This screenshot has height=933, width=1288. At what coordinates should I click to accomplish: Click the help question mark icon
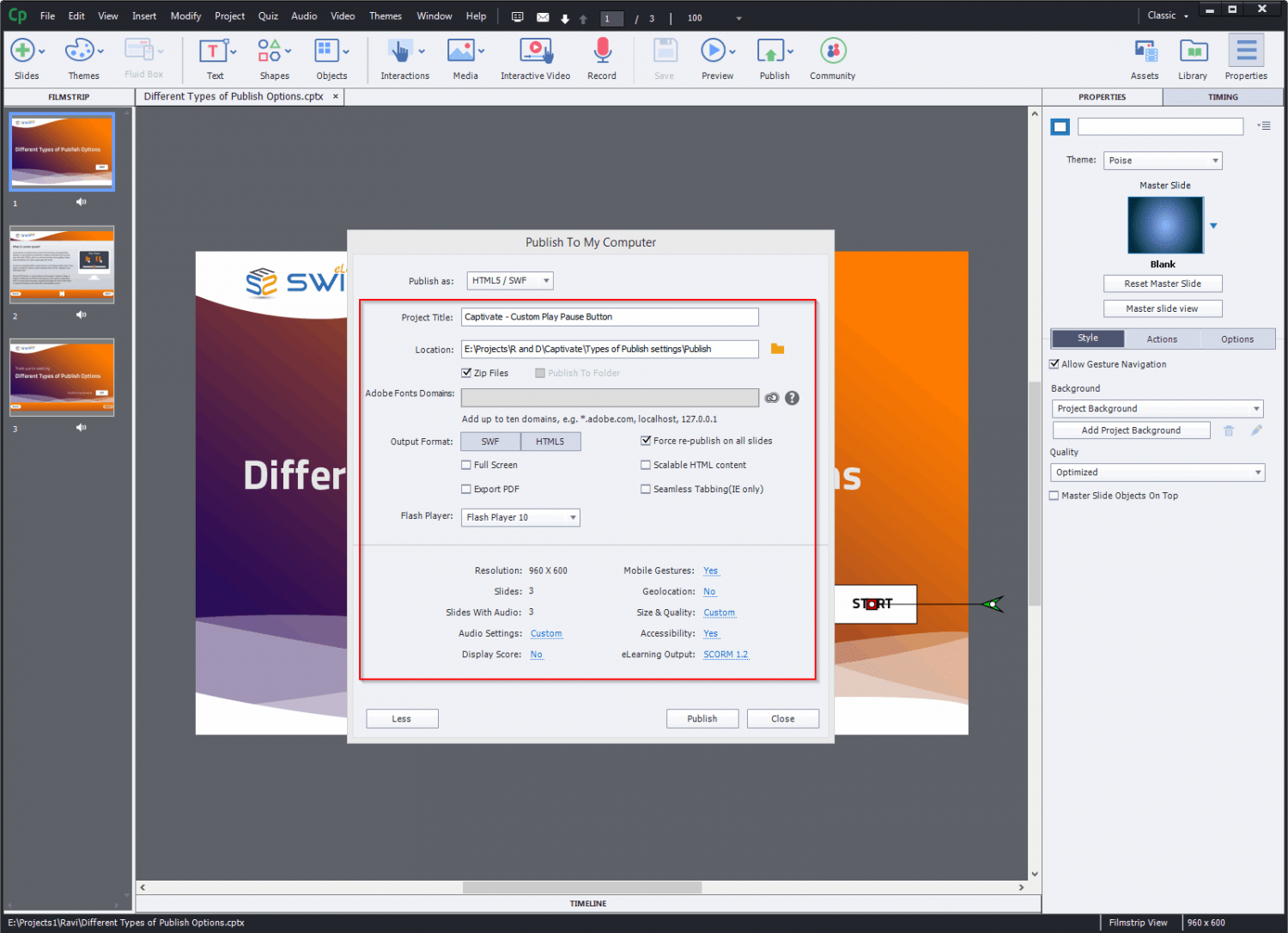point(792,398)
